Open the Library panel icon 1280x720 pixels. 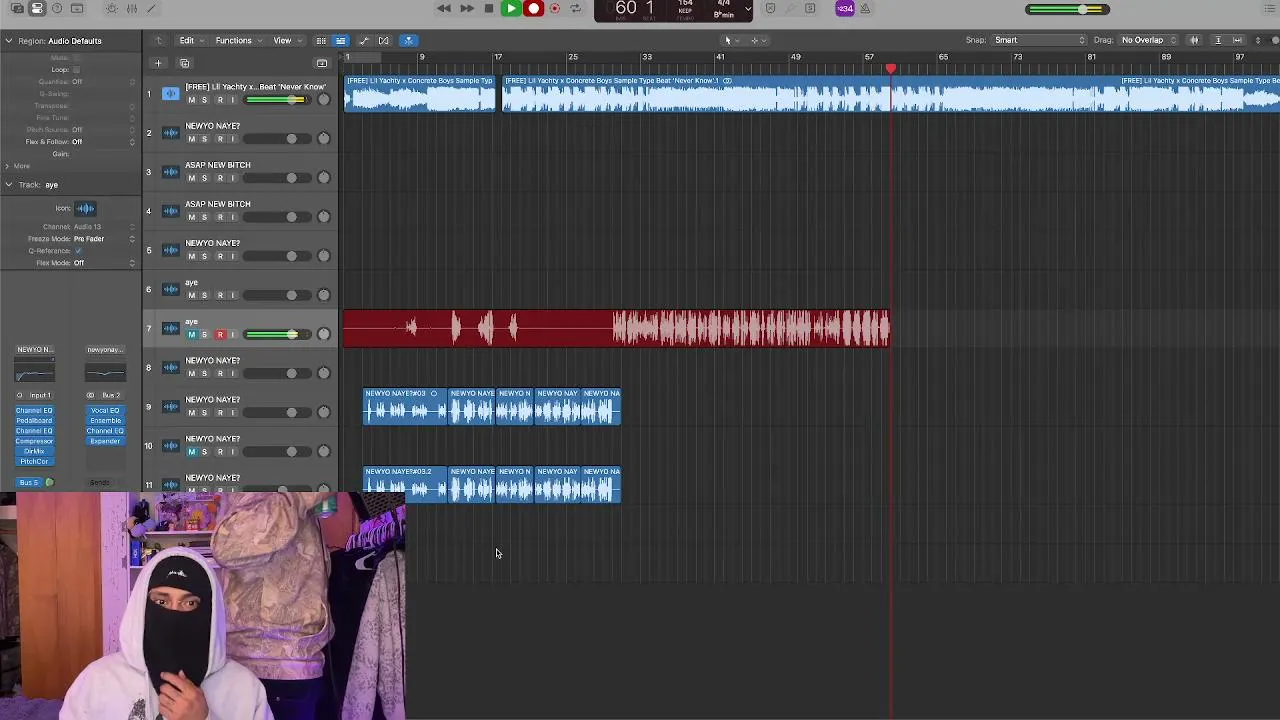pos(17,9)
